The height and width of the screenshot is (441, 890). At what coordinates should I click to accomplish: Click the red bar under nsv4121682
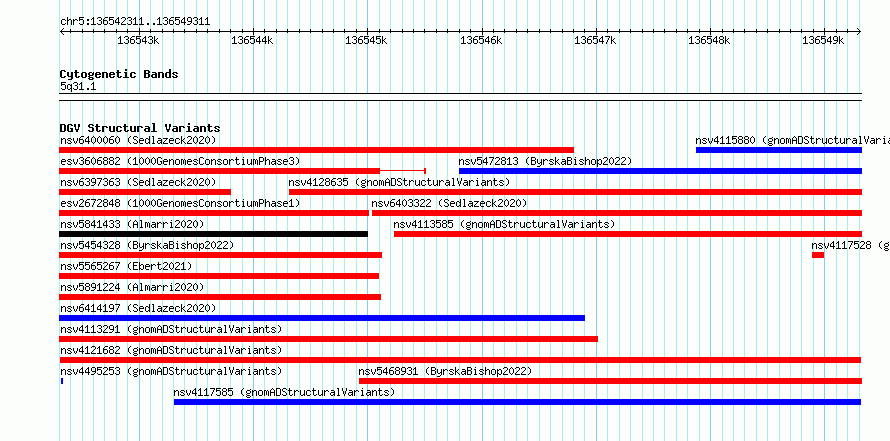460,360
